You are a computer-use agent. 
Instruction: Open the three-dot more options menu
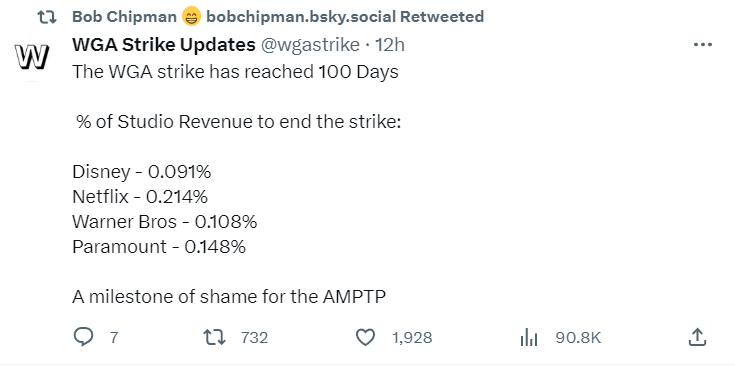coord(703,45)
